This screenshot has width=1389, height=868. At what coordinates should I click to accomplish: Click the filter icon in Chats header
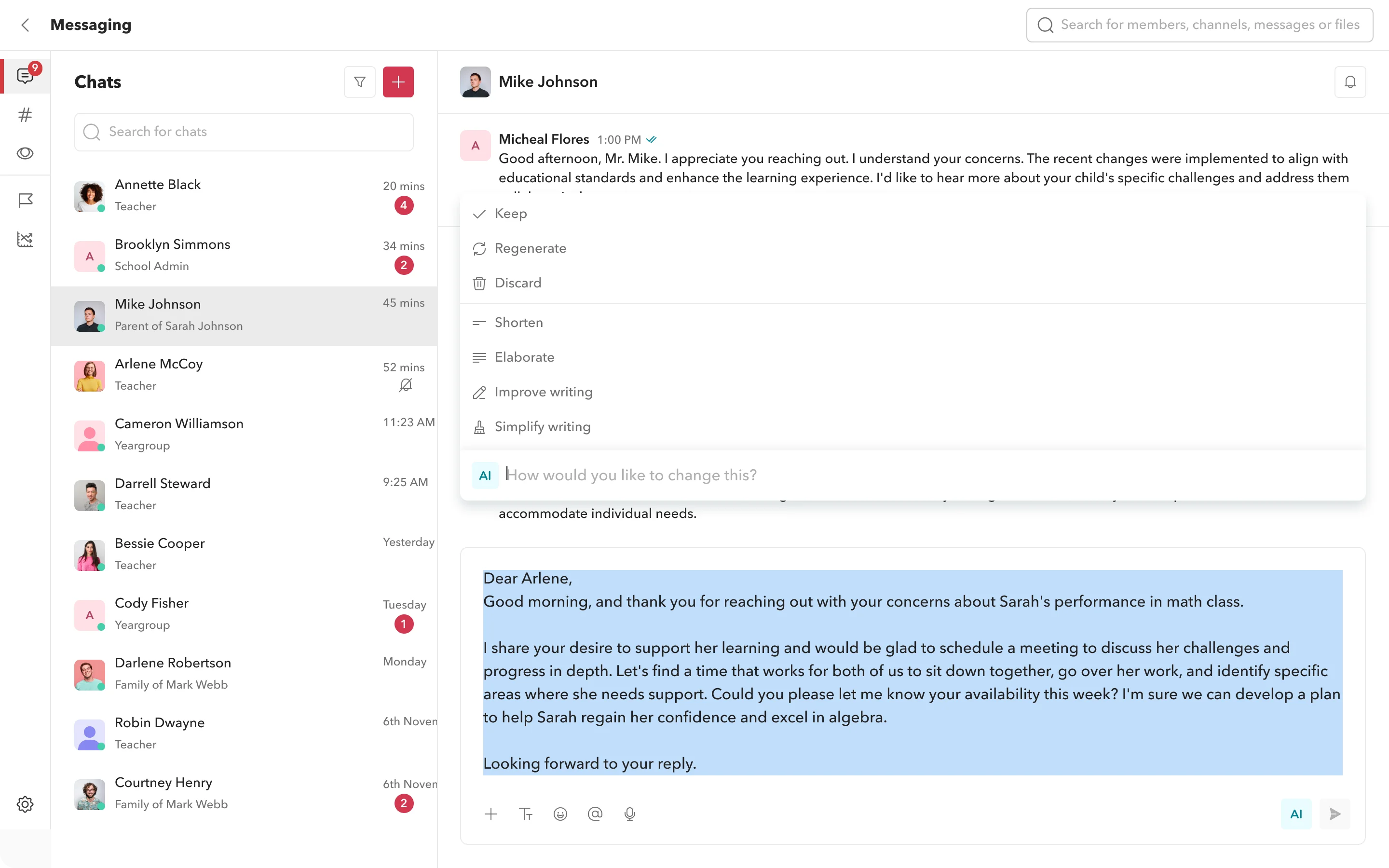(x=360, y=82)
